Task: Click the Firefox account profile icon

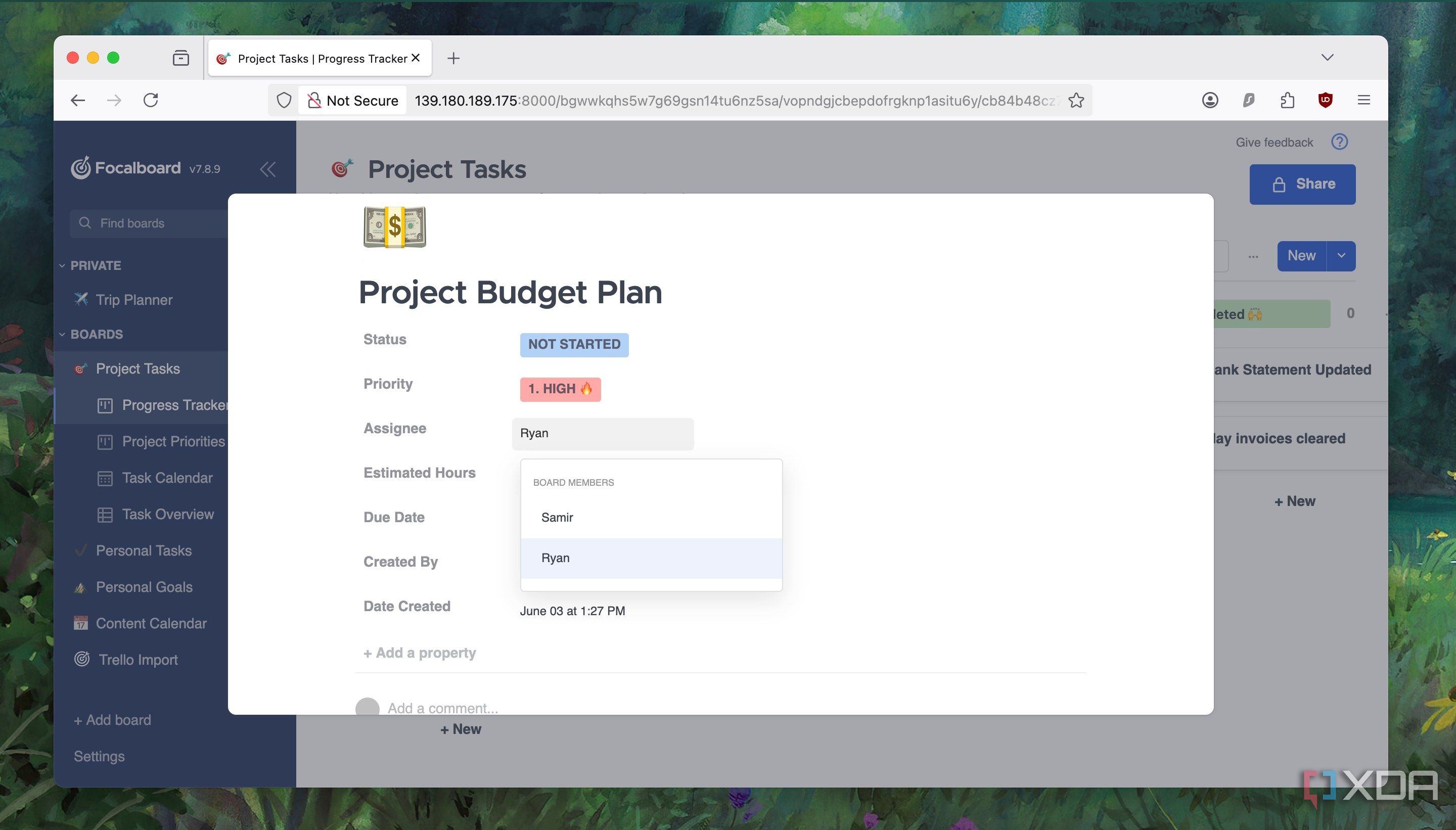Action: coord(1210,100)
